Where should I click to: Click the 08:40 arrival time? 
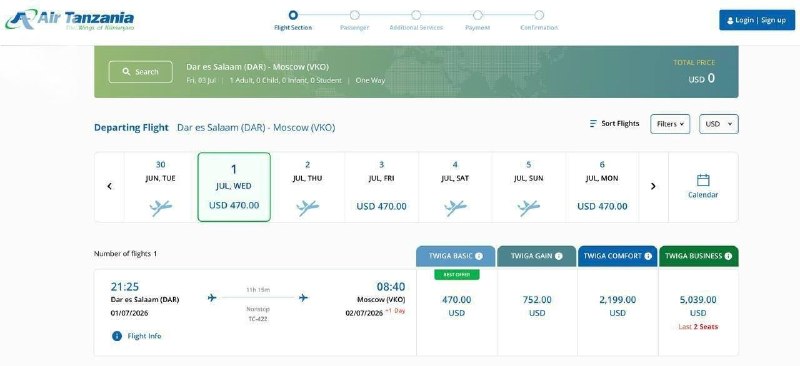[391, 287]
